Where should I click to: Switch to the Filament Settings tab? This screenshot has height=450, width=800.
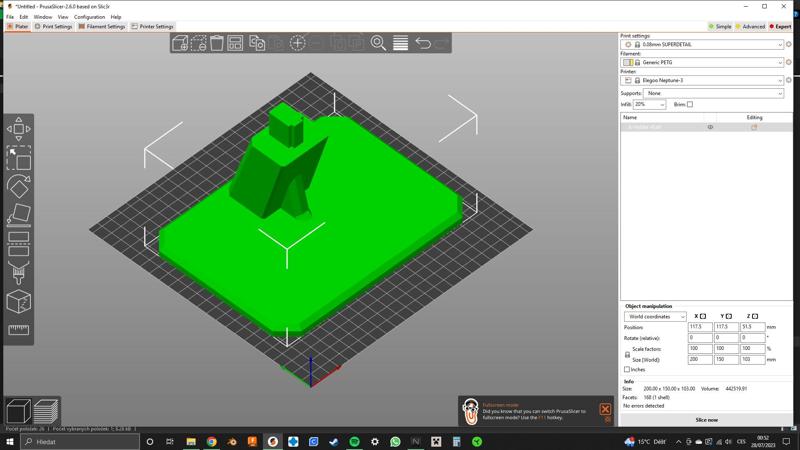[x=102, y=27]
